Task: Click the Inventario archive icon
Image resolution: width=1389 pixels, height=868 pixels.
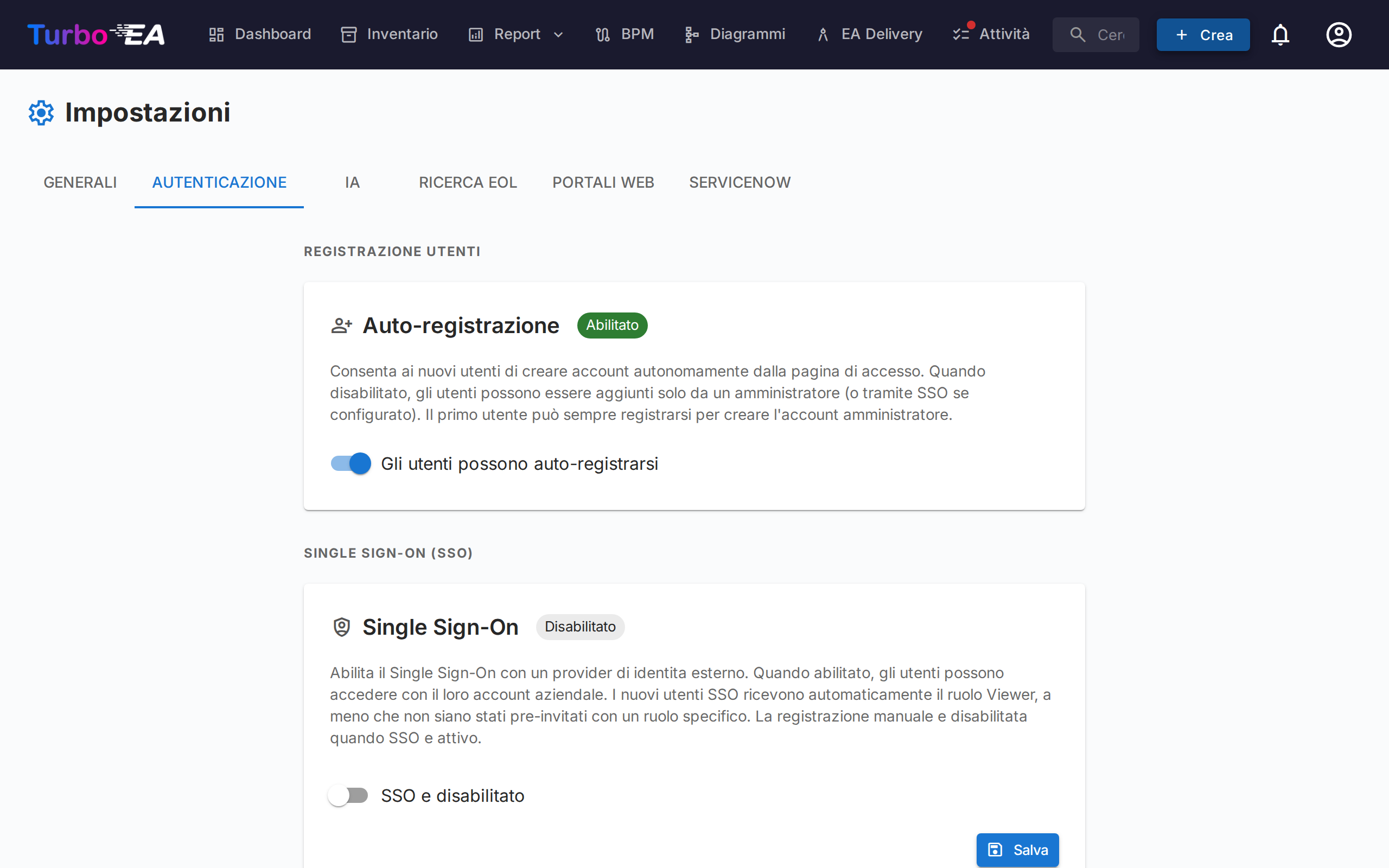Action: click(348, 34)
